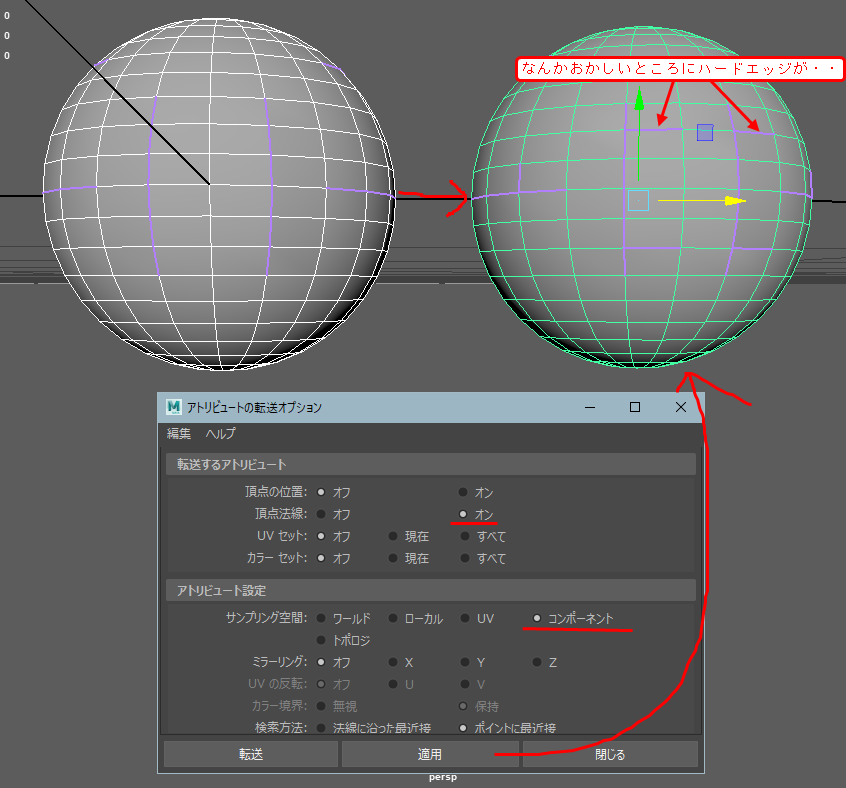Click the 転送 button
Image resolution: width=846 pixels, height=788 pixels.
coord(250,754)
